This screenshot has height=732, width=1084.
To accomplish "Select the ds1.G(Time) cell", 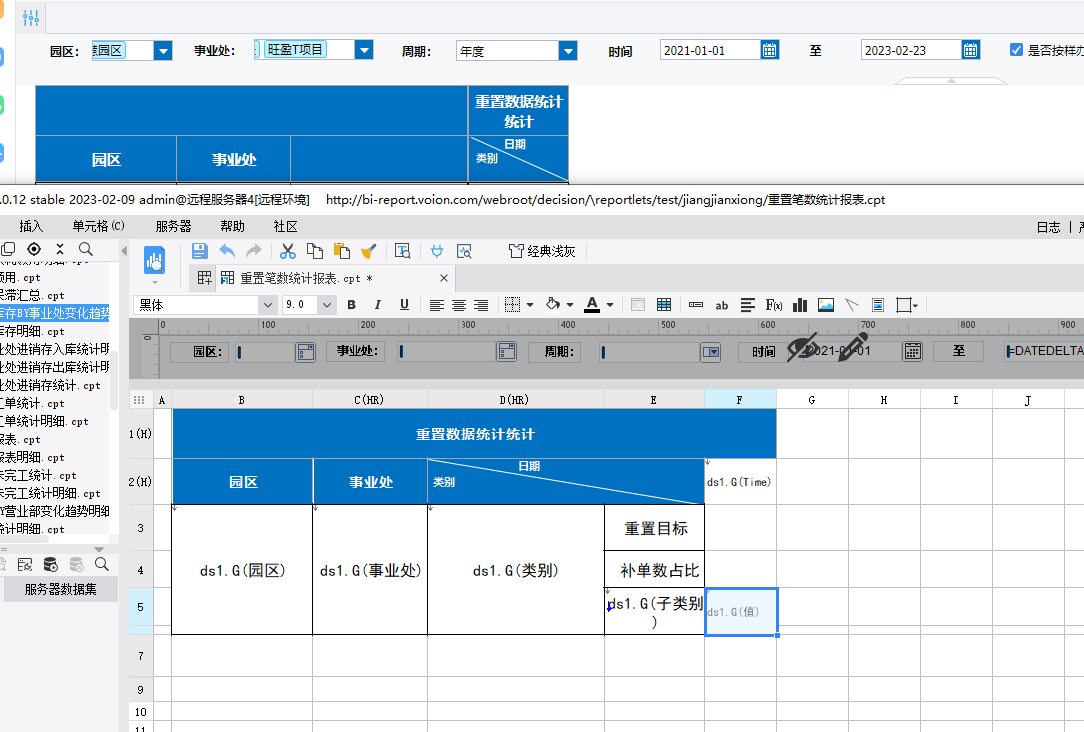I will point(740,482).
